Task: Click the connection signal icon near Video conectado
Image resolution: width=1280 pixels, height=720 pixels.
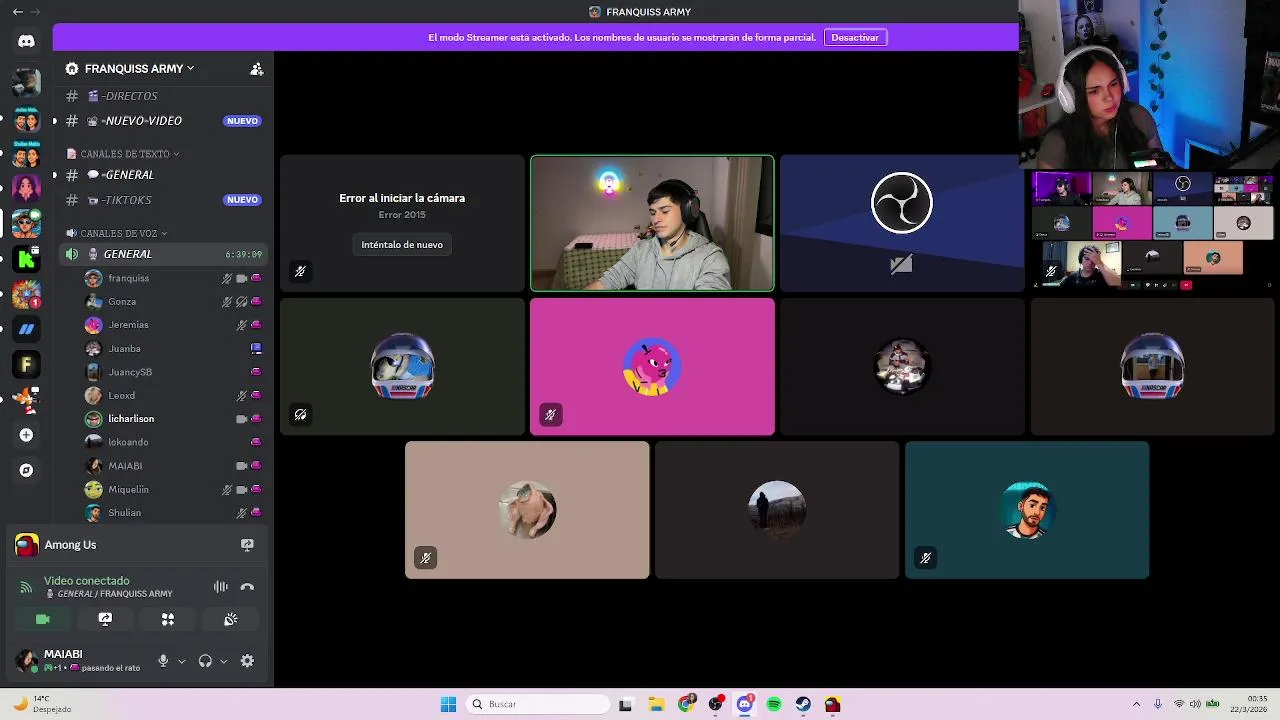Action: point(26,587)
